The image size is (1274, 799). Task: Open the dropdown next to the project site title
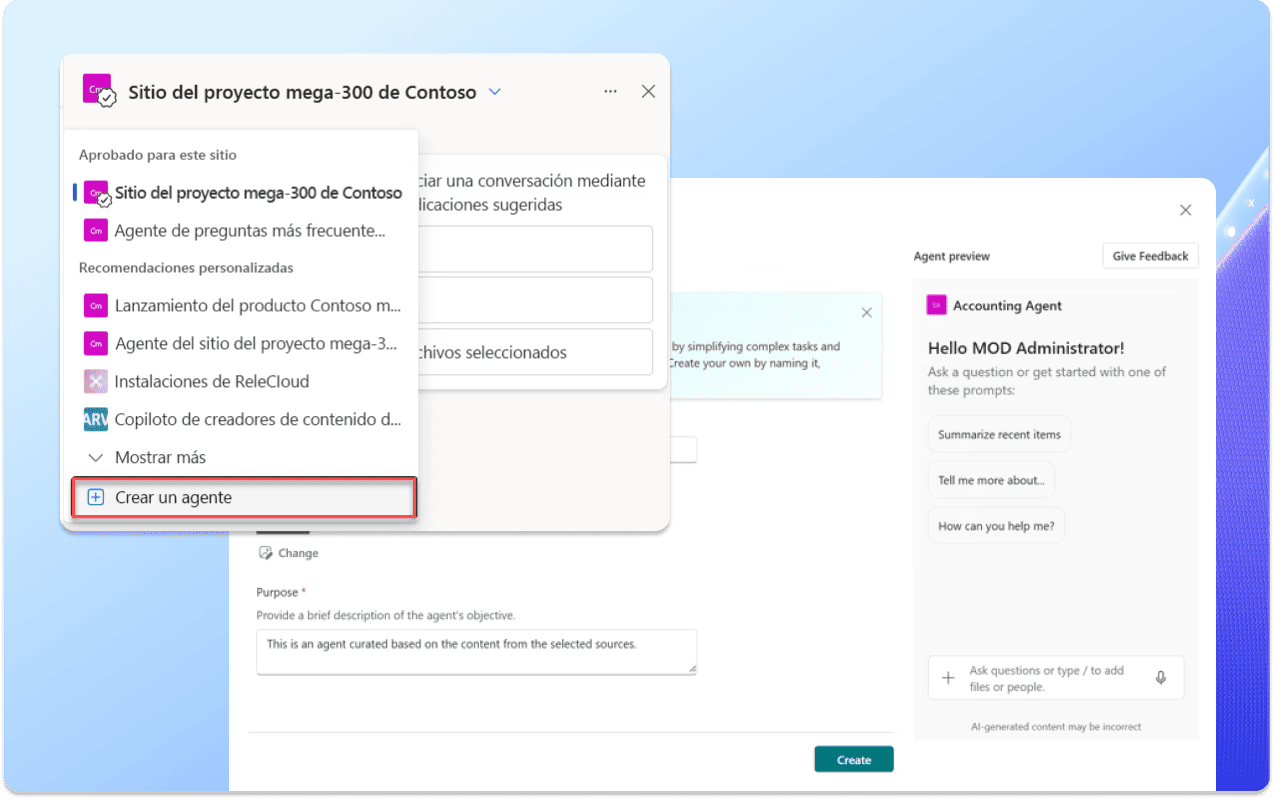[x=494, y=91]
